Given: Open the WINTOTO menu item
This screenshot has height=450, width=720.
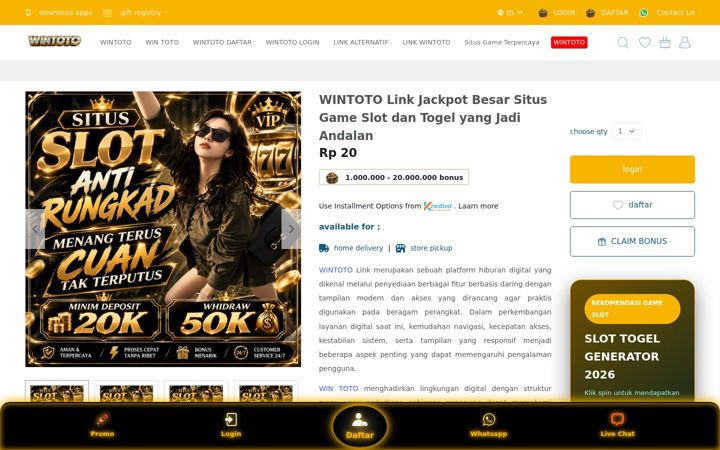Looking at the screenshot, I should click(x=116, y=42).
